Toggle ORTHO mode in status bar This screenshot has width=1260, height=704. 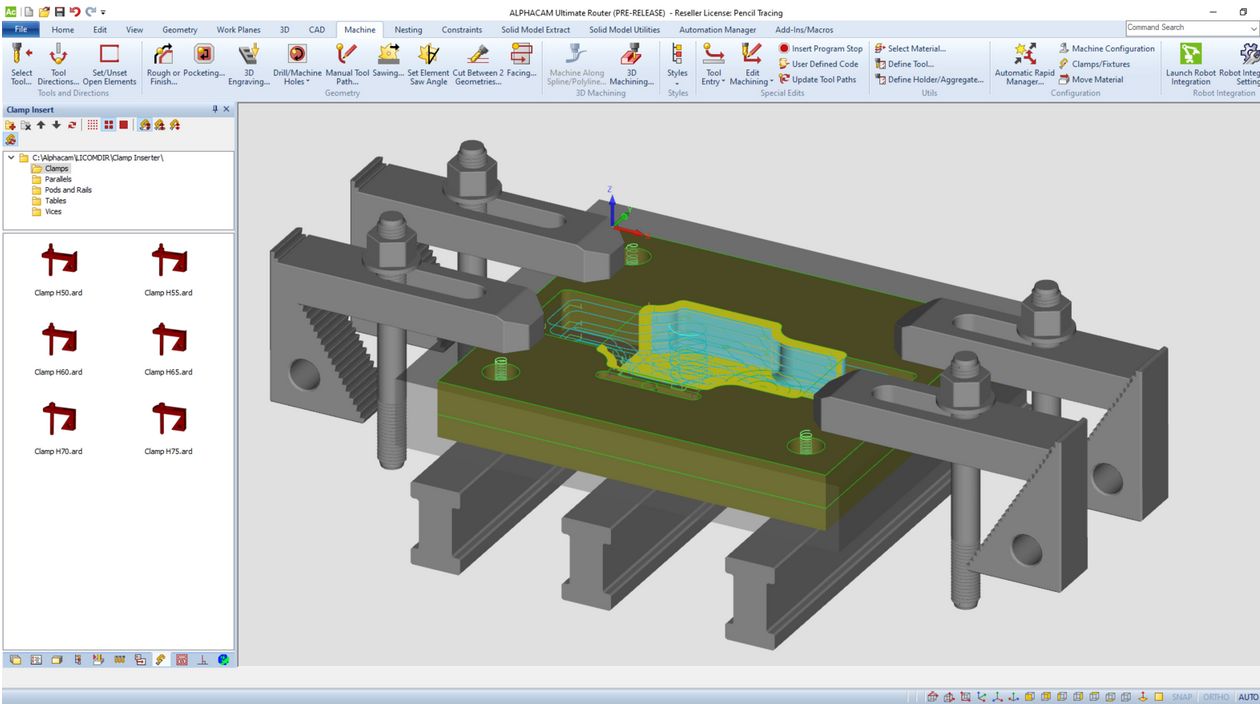1216,697
